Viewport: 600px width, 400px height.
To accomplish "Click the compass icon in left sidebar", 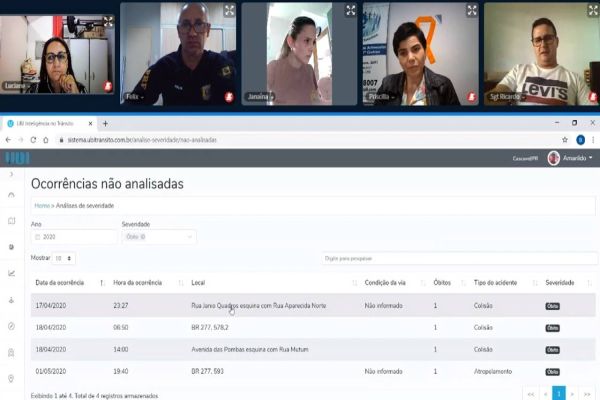I will click(11, 326).
